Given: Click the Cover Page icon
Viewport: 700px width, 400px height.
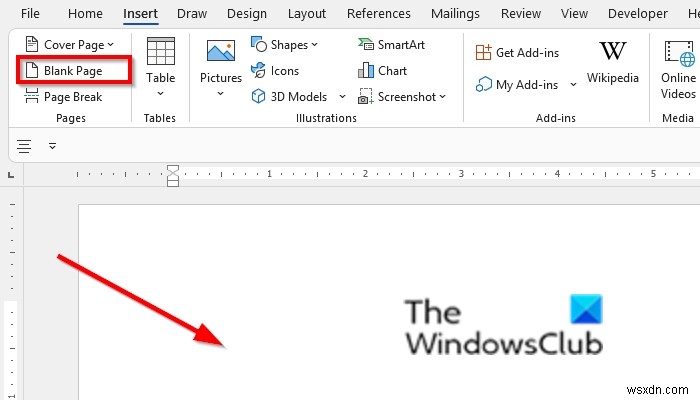Looking at the screenshot, I should tap(32, 44).
